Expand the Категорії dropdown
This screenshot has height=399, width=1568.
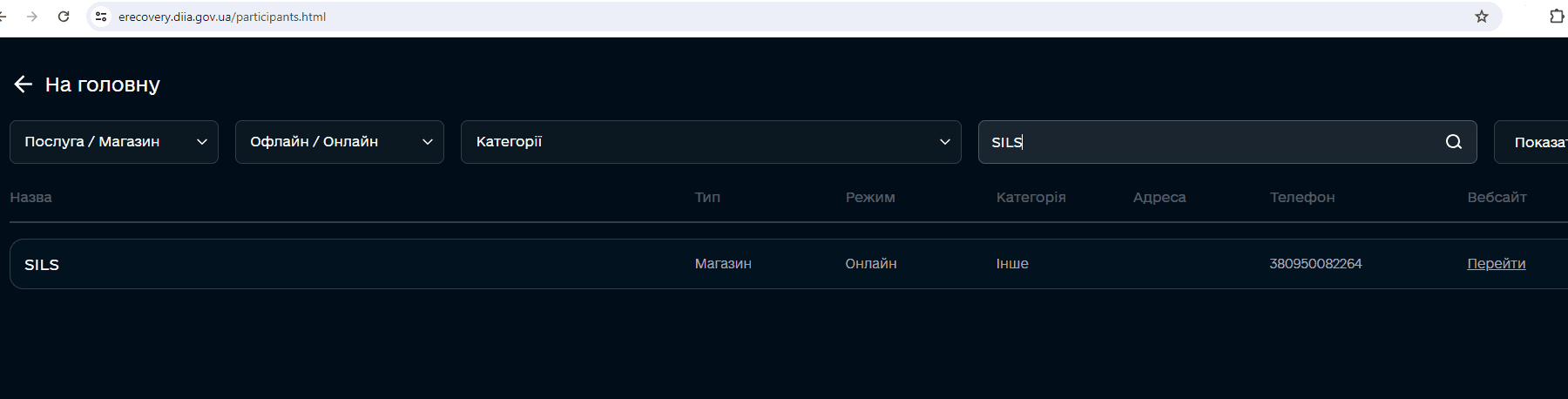(710, 142)
